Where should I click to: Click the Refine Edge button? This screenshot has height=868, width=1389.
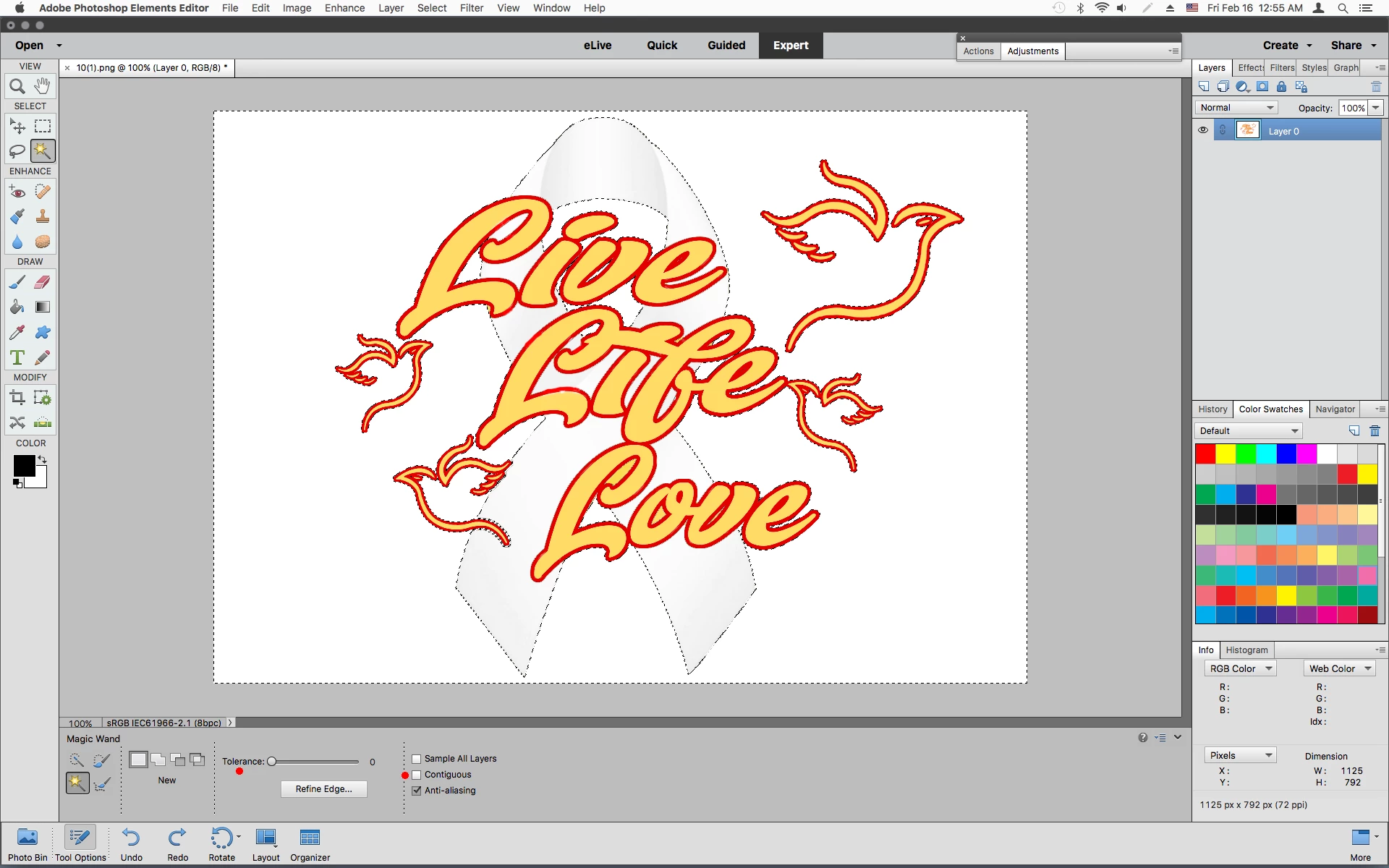click(323, 789)
